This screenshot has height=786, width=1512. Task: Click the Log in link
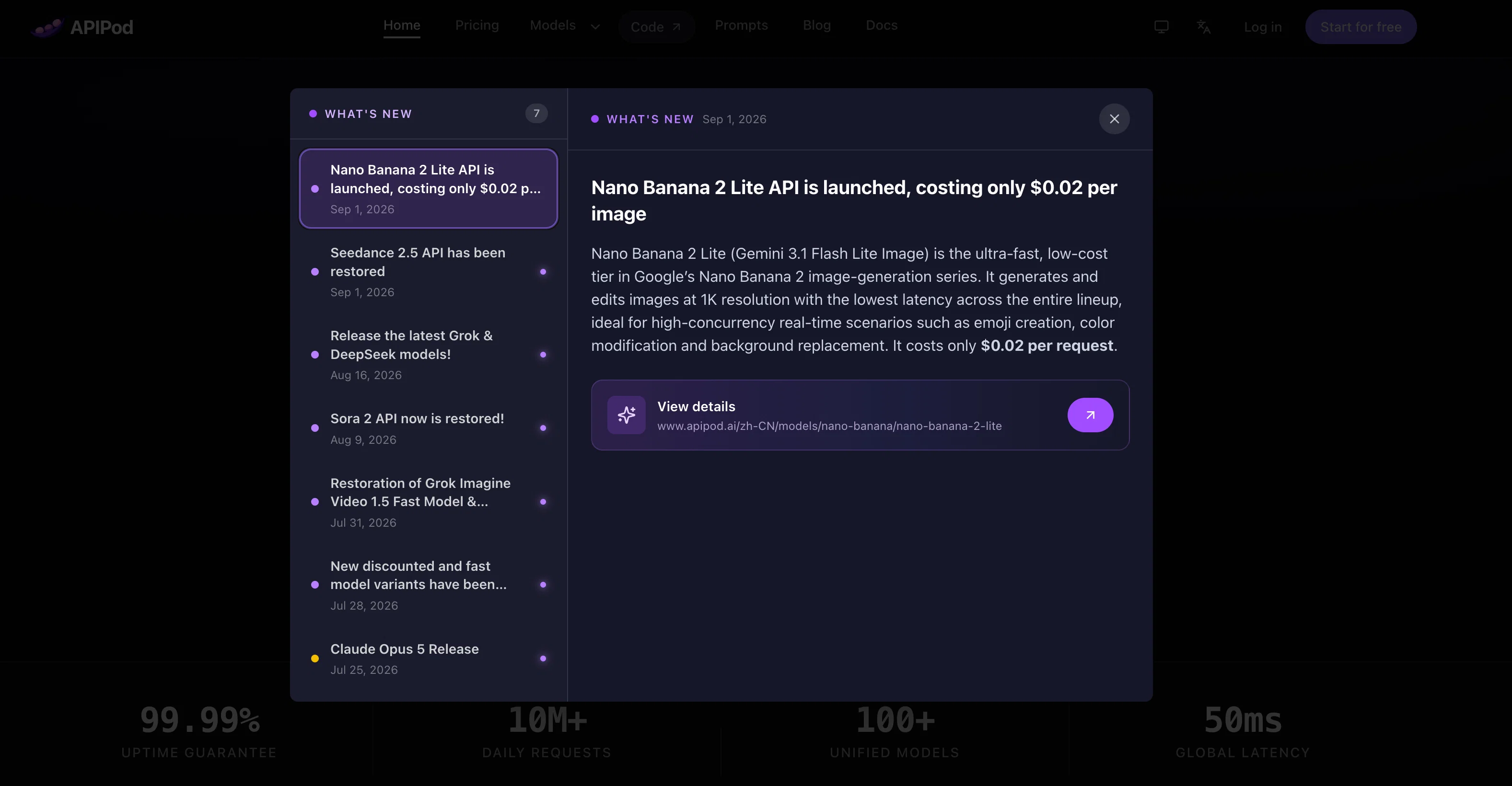(1263, 27)
